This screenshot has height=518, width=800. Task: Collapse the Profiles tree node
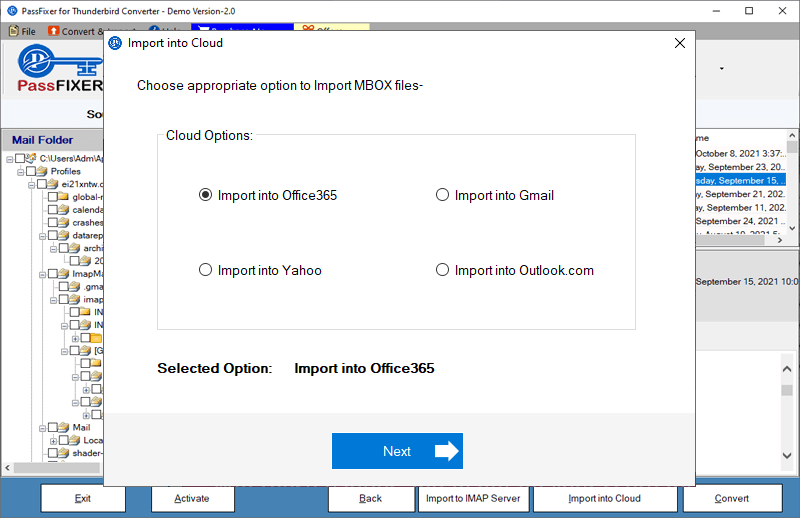click(x=20, y=172)
